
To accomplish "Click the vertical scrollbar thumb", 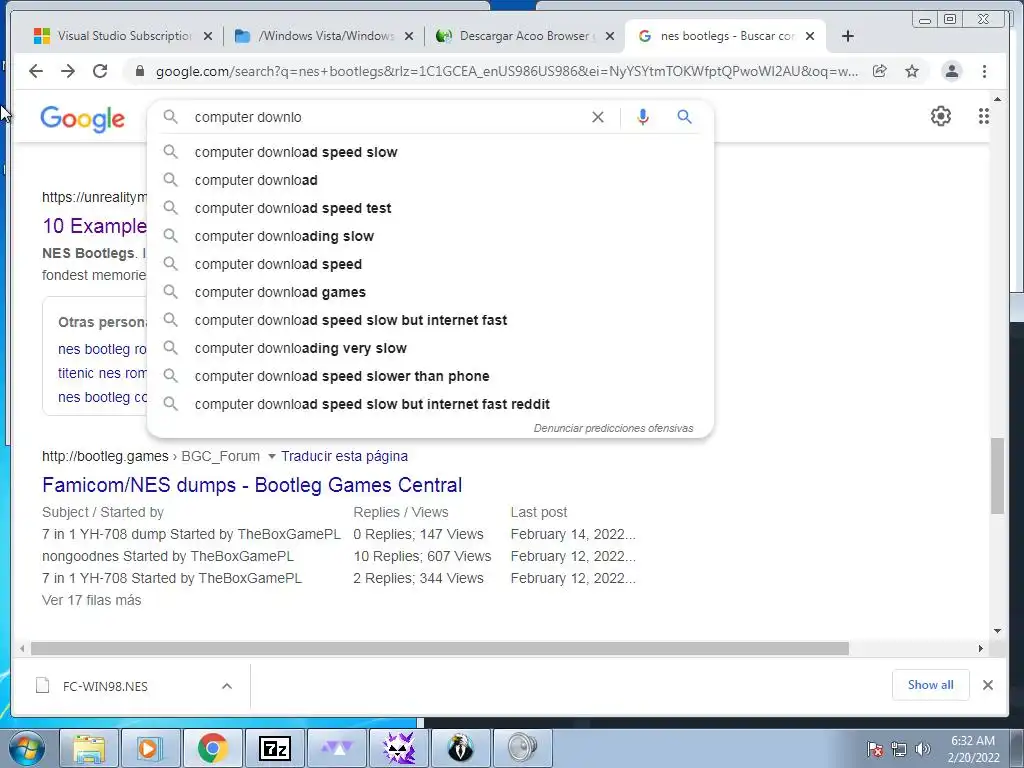I will click(997, 475).
